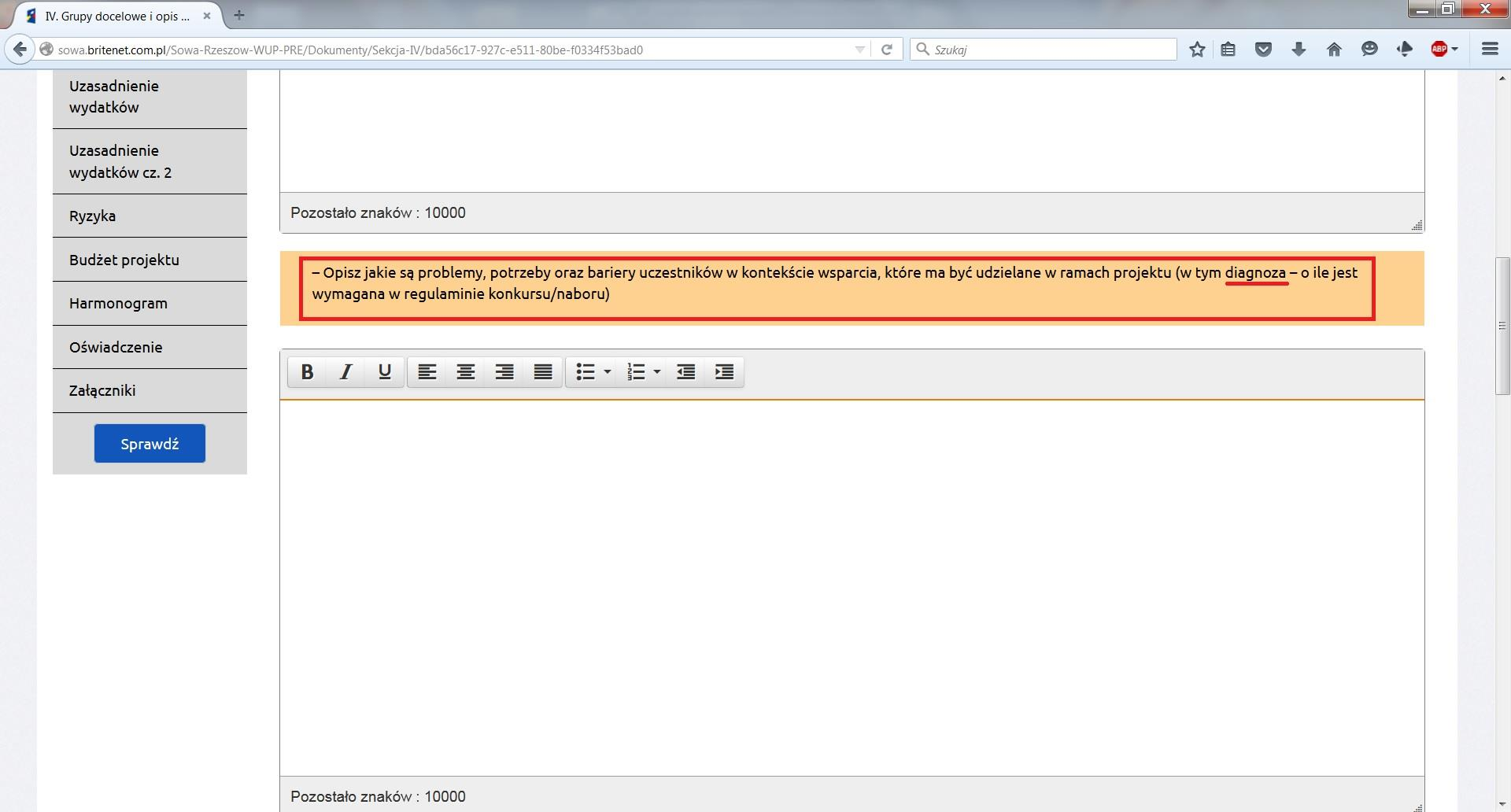This screenshot has height=812, width=1511.
Task: Toggle bold formatting in the editor toolbar
Action: 308,371
